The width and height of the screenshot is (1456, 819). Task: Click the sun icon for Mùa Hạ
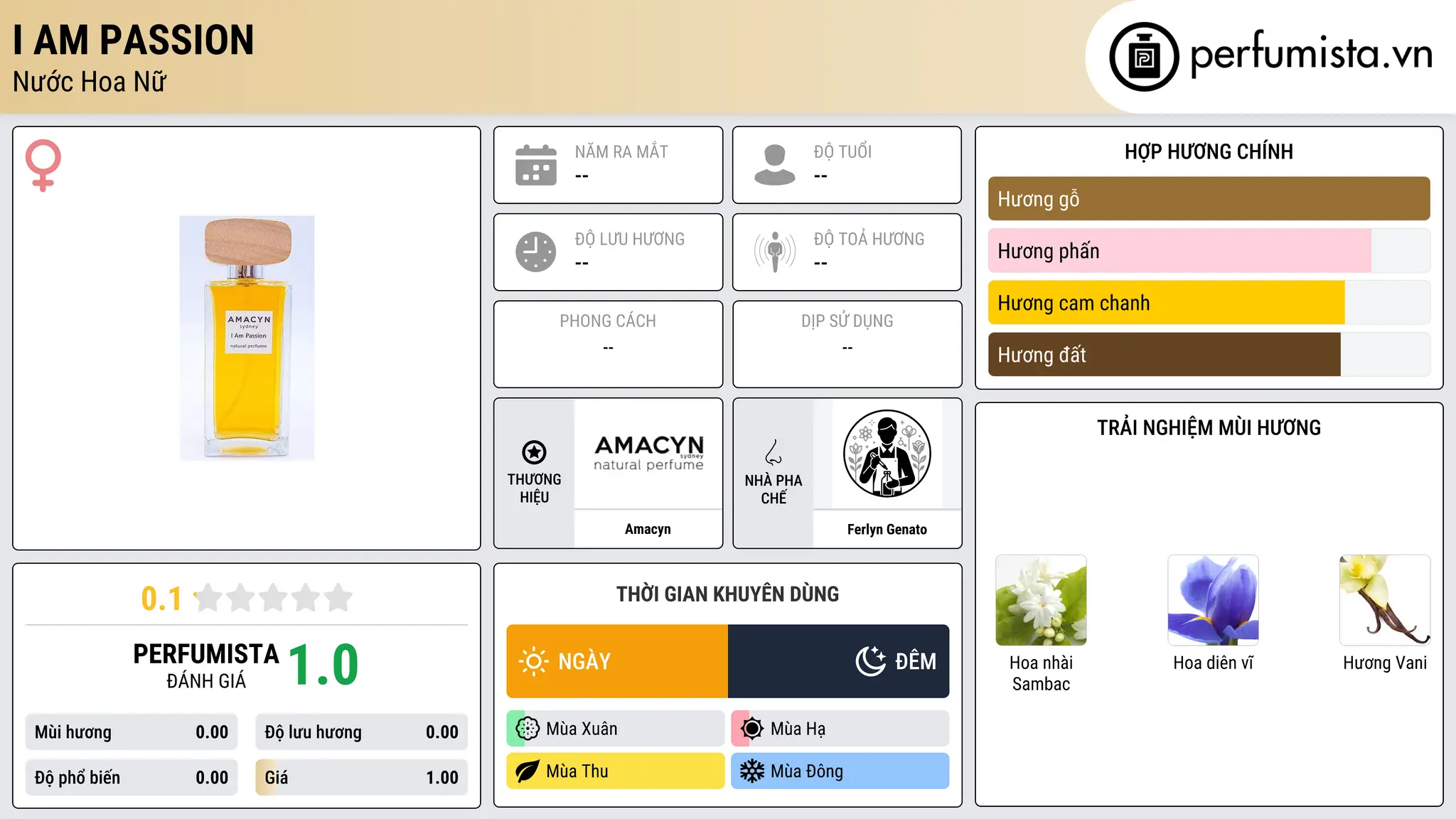click(x=752, y=729)
